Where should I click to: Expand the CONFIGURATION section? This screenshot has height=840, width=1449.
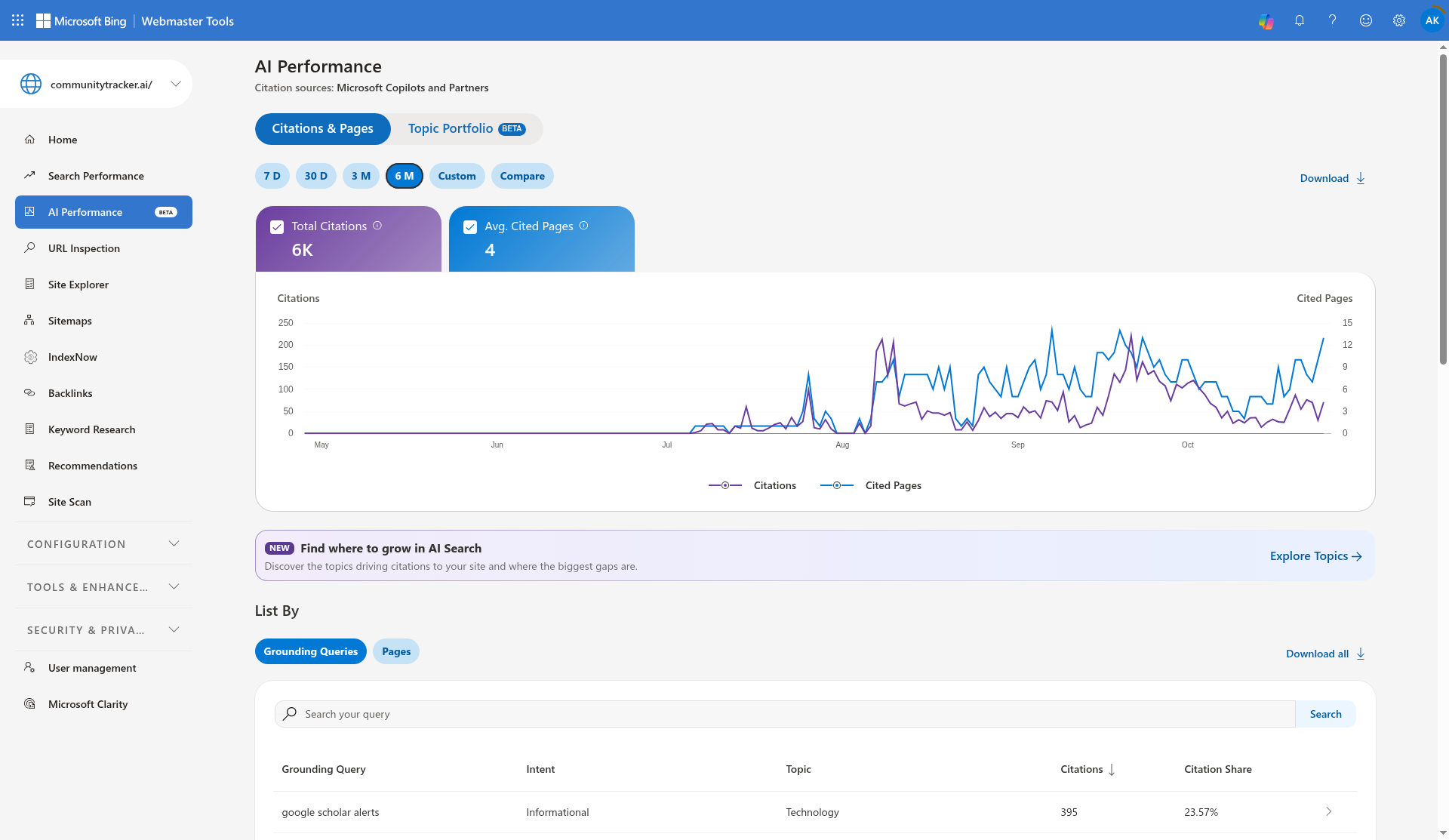pos(104,544)
